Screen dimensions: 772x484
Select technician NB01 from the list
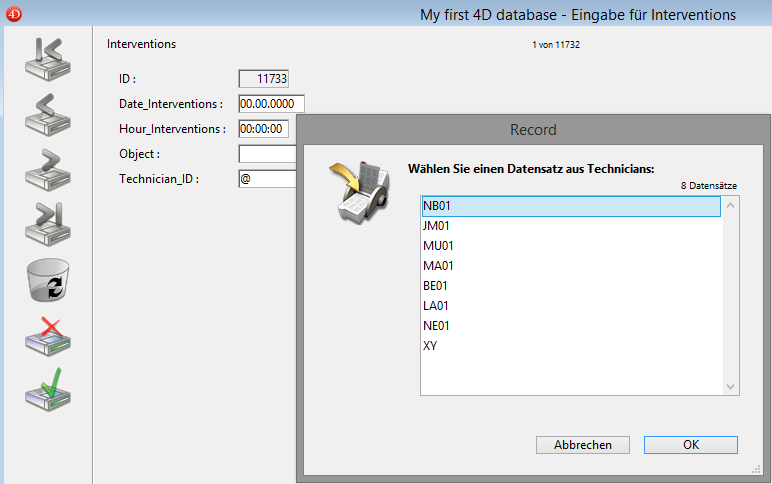pyautogui.click(x=570, y=206)
